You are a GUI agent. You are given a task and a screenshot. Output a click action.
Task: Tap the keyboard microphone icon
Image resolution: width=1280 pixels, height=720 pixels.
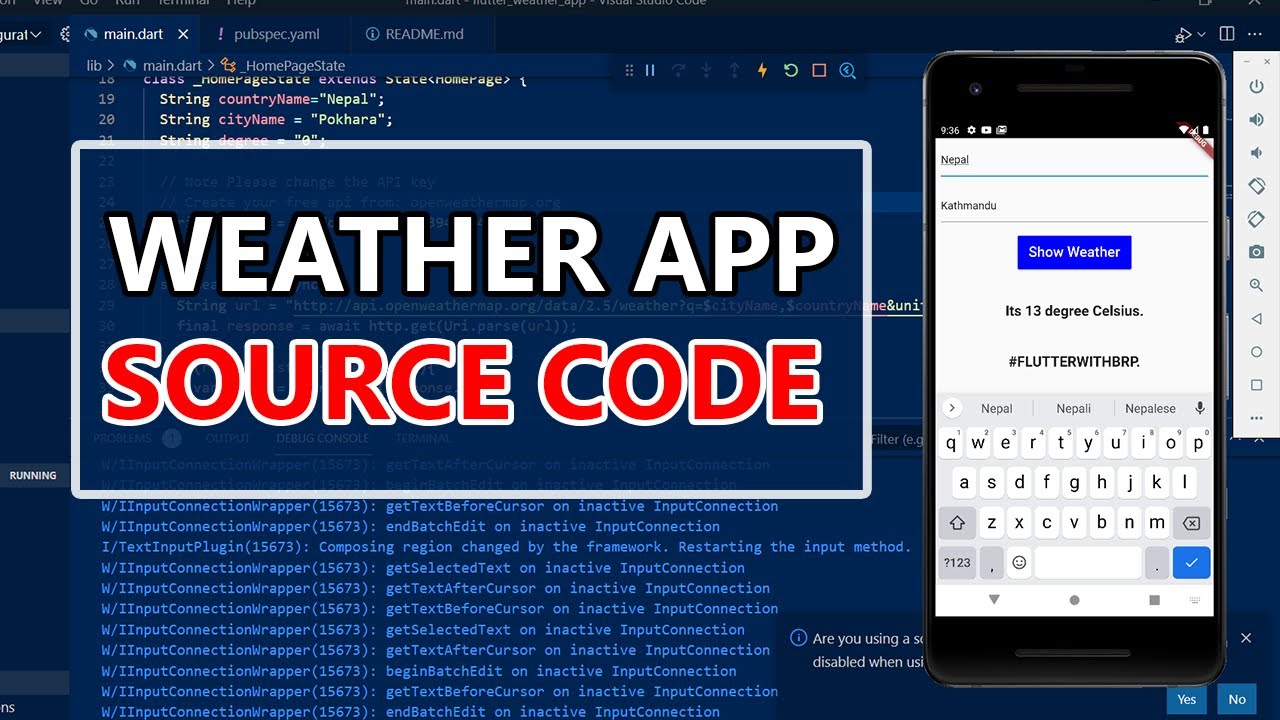1200,408
